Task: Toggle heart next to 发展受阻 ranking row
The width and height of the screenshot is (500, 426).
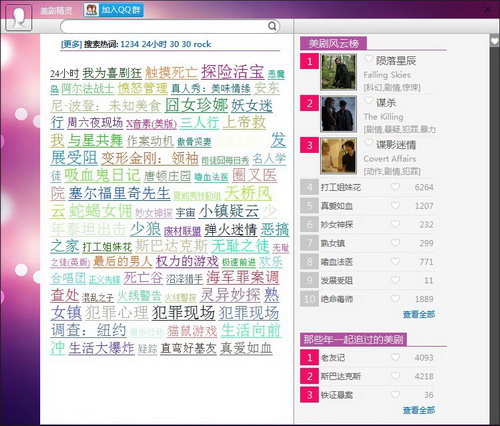Action: pos(395,280)
